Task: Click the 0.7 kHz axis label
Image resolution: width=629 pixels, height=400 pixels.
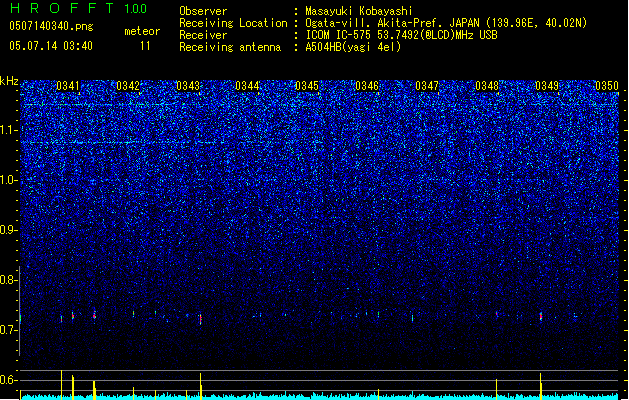Action: click(9, 330)
